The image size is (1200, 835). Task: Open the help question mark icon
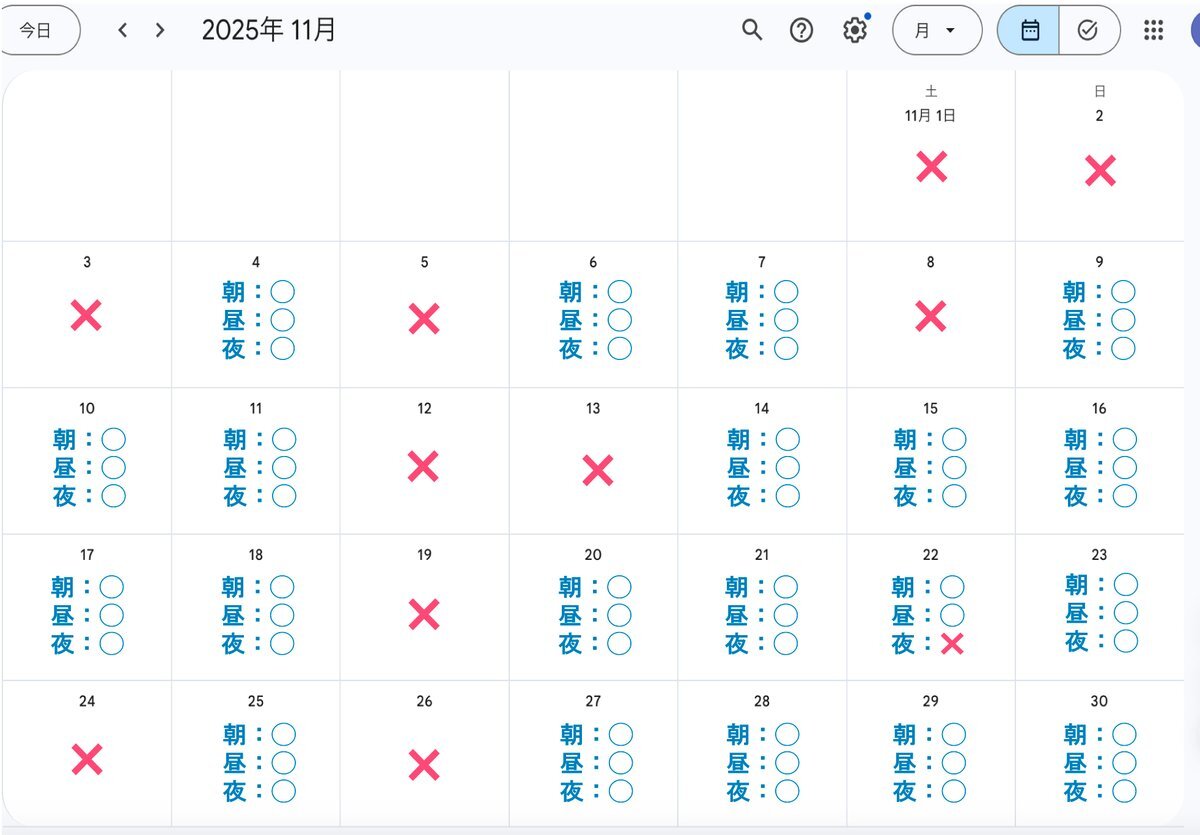(801, 30)
